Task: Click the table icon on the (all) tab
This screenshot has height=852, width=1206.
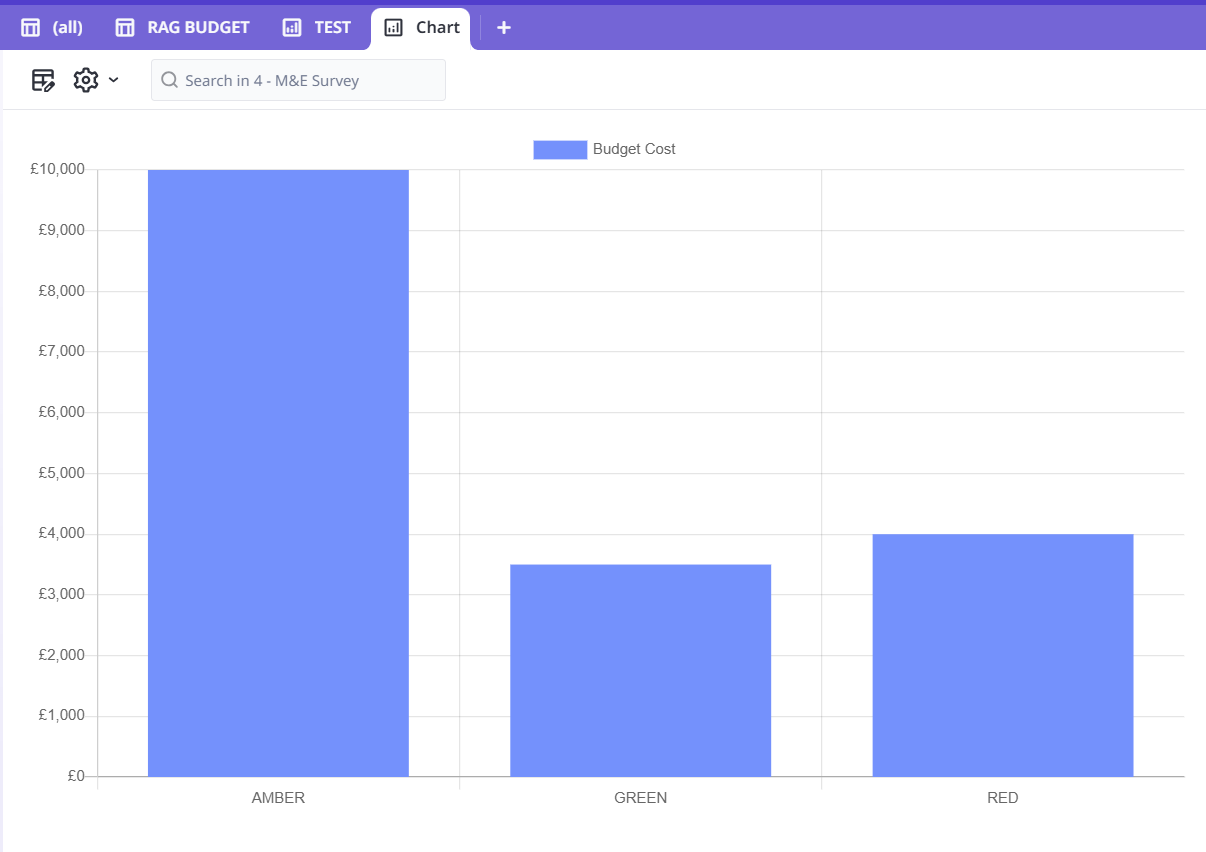Action: (x=30, y=28)
